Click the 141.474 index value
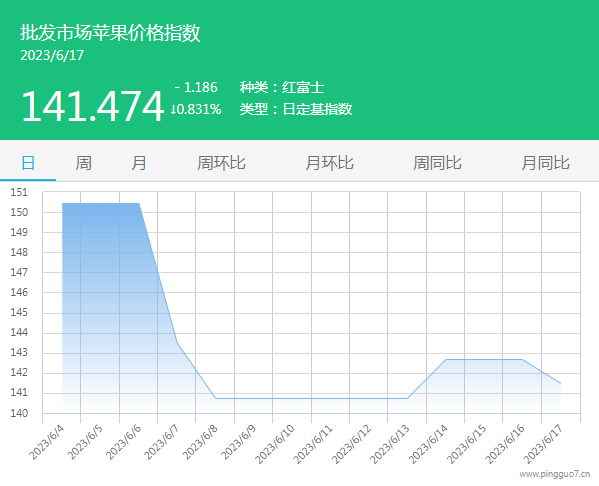599x486 pixels. click(x=92, y=106)
